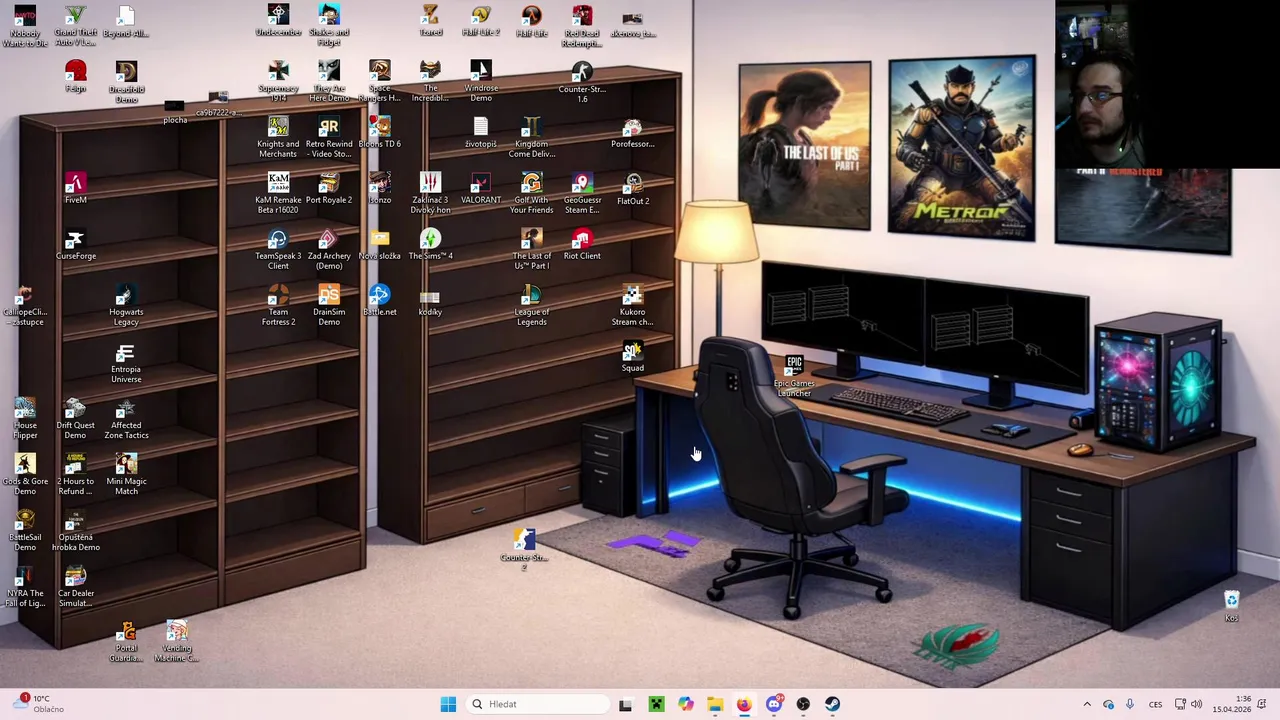Select the Supremacy 1914 icon
This screenshot has width=1280, height=720.
pos(278,81)
